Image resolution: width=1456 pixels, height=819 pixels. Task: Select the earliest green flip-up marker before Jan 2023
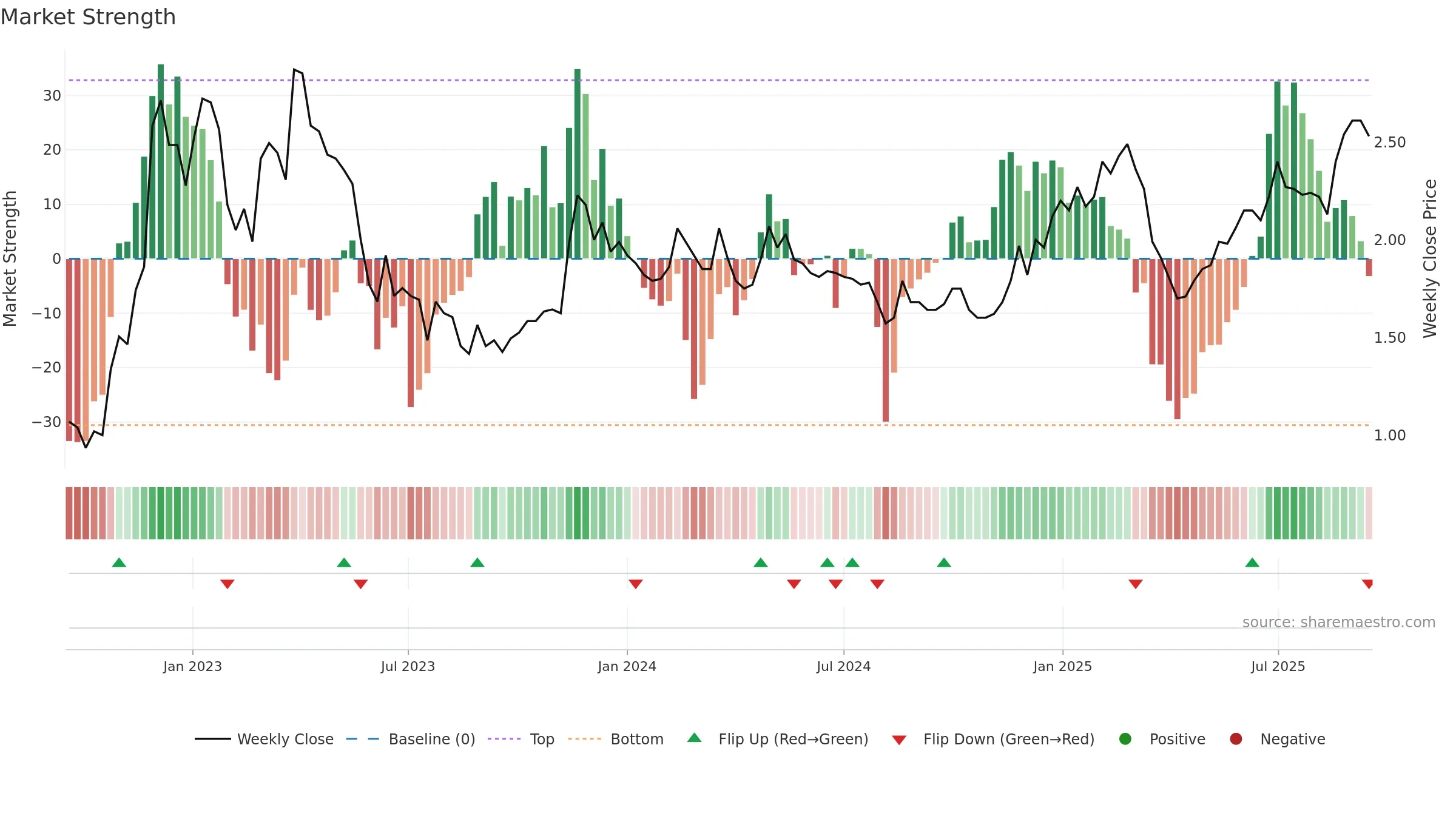[x=119, y=562]
